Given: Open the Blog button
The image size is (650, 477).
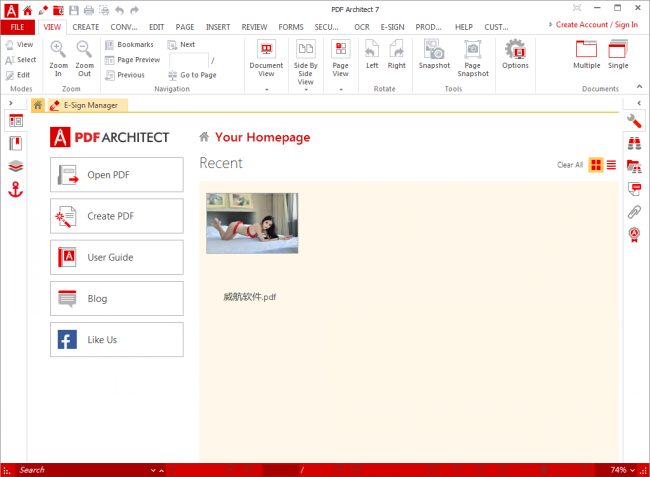Looking at the screenshot, I should point(117,298).
